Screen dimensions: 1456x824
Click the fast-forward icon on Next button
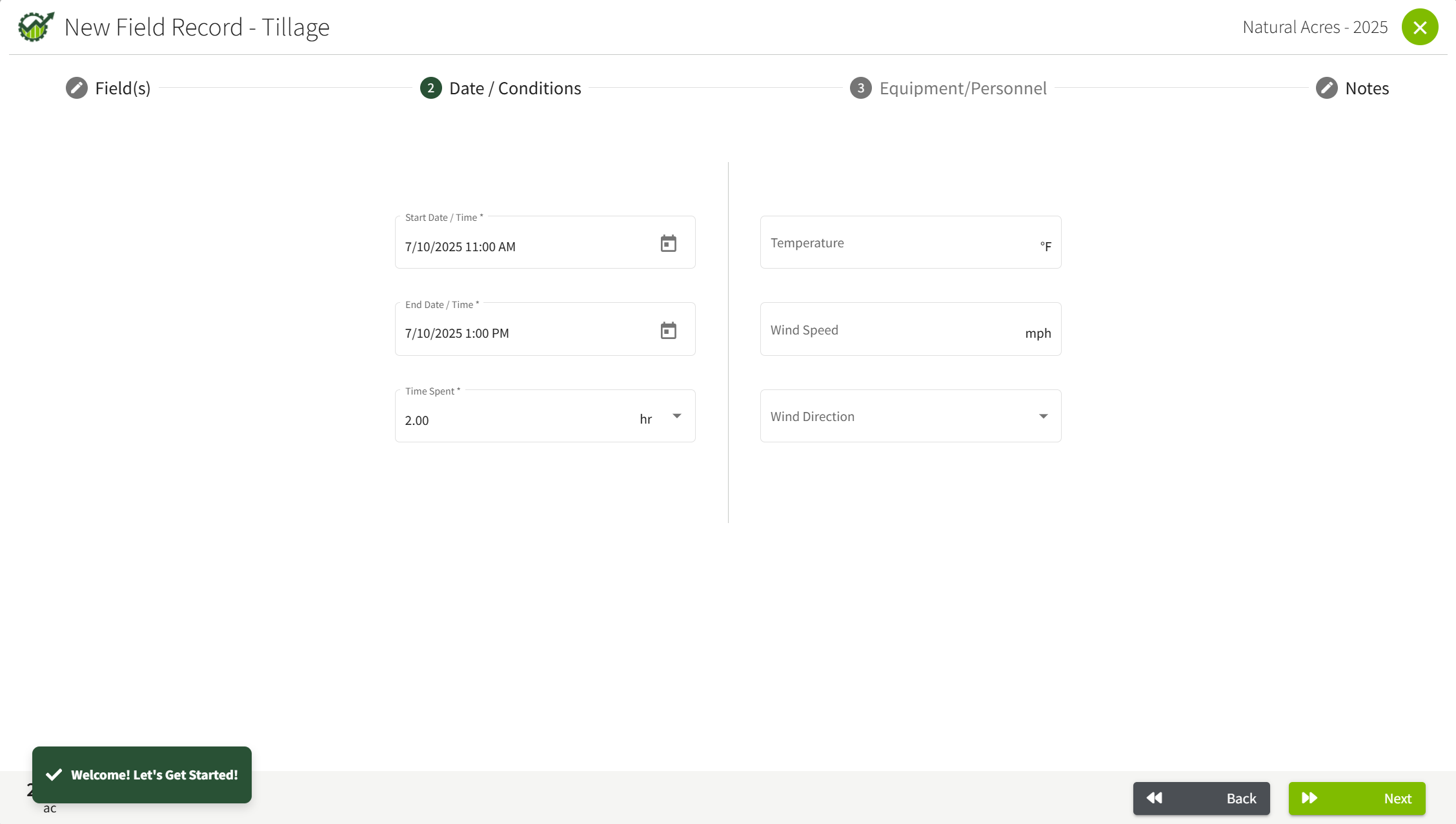click(x=1309, y=798)
